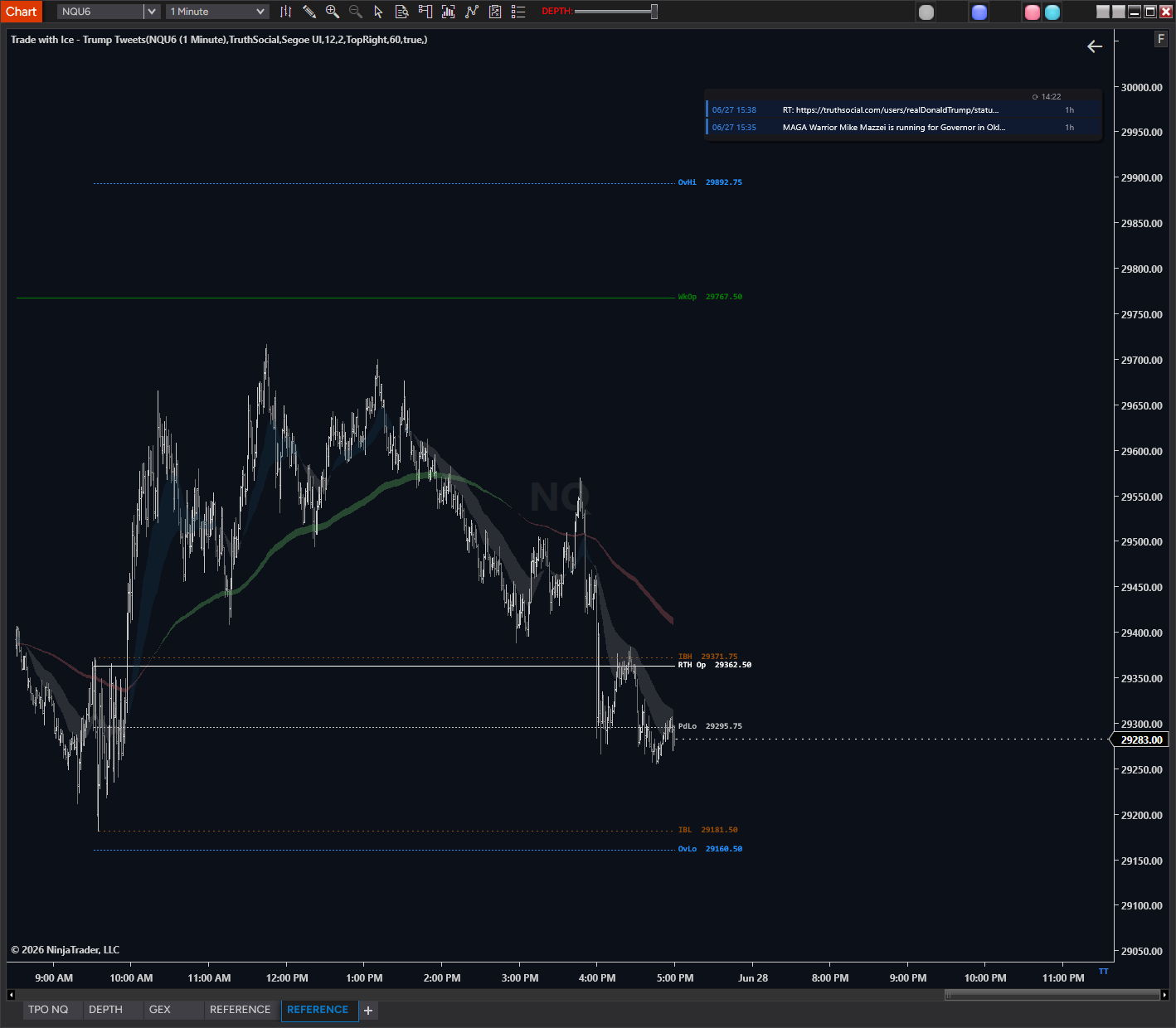
Task: Click the horizontal scrollbar right arrow
Action: 1164,995
